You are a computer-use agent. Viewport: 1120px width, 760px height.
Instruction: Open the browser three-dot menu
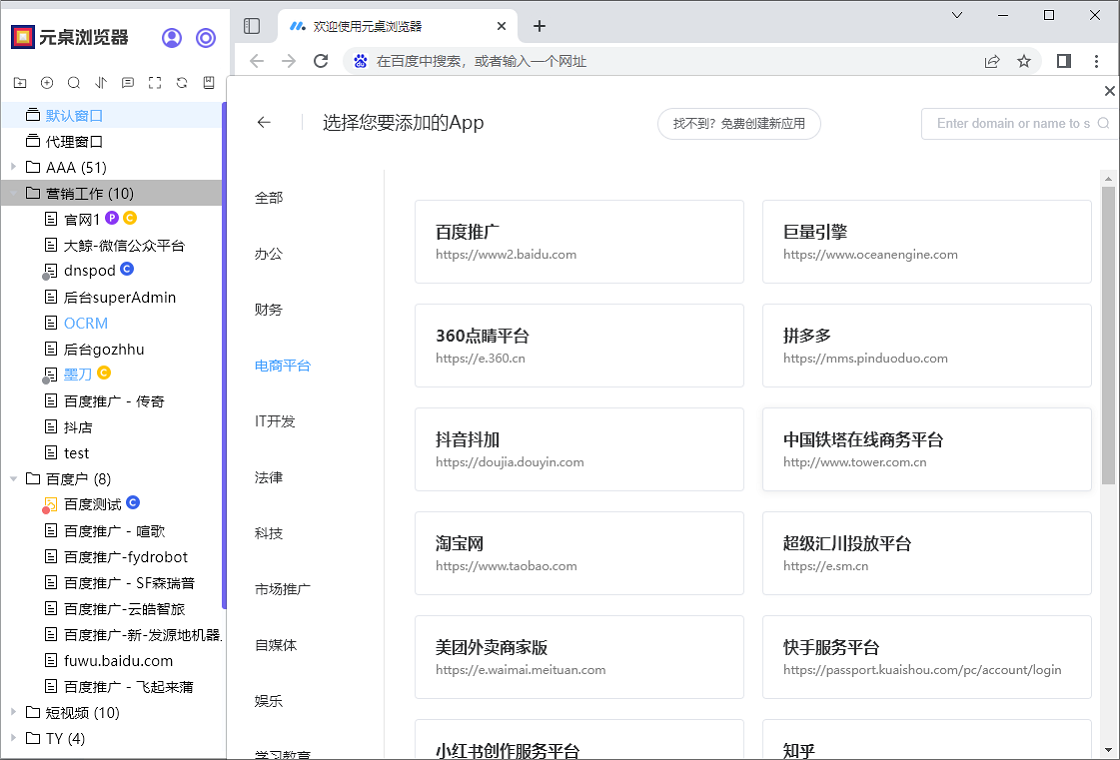click(x=1096, y=61)
